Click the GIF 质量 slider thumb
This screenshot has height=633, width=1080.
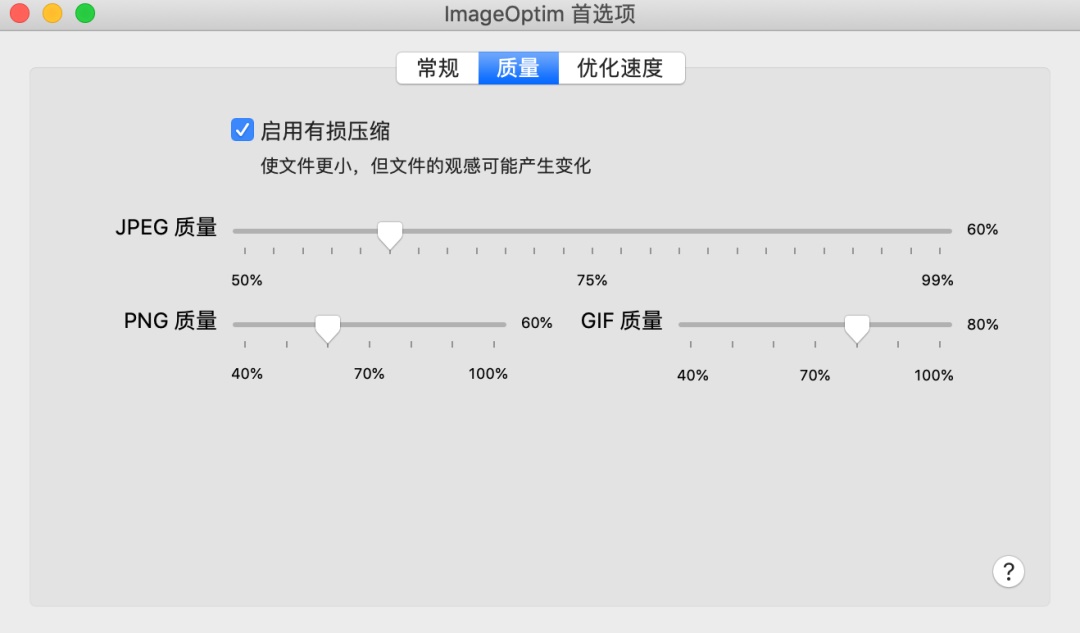click(x=857, y=329)
